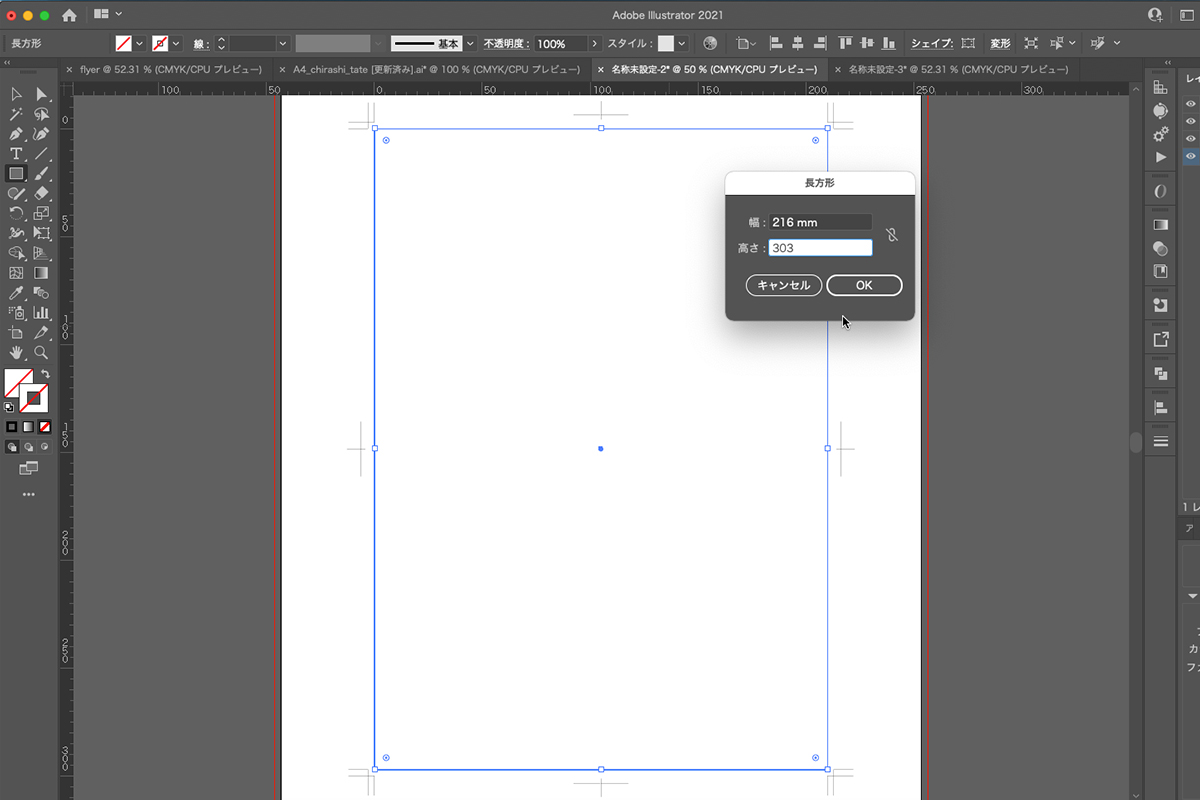Click the swap fill and stroke arrow
The width and height of the screenshot is (1200, 800).
pyautogui.click(x=45, y=374)
